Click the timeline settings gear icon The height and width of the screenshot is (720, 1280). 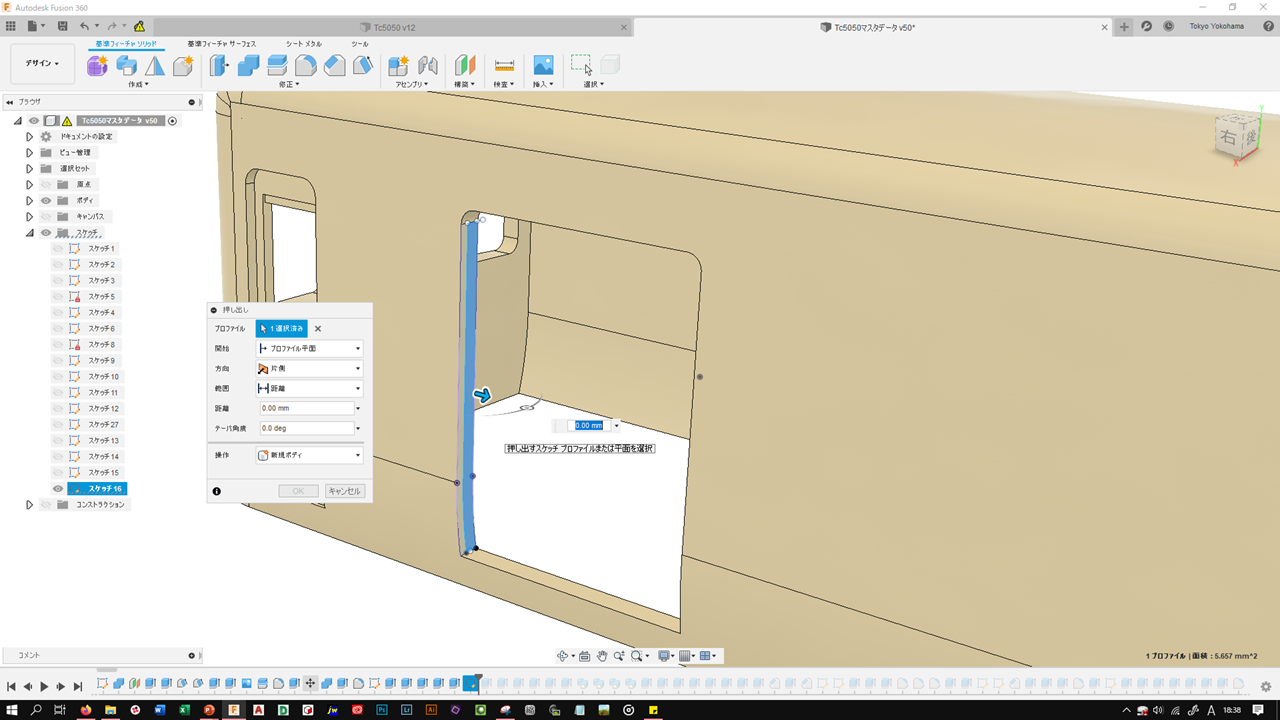pos(1265,686)
